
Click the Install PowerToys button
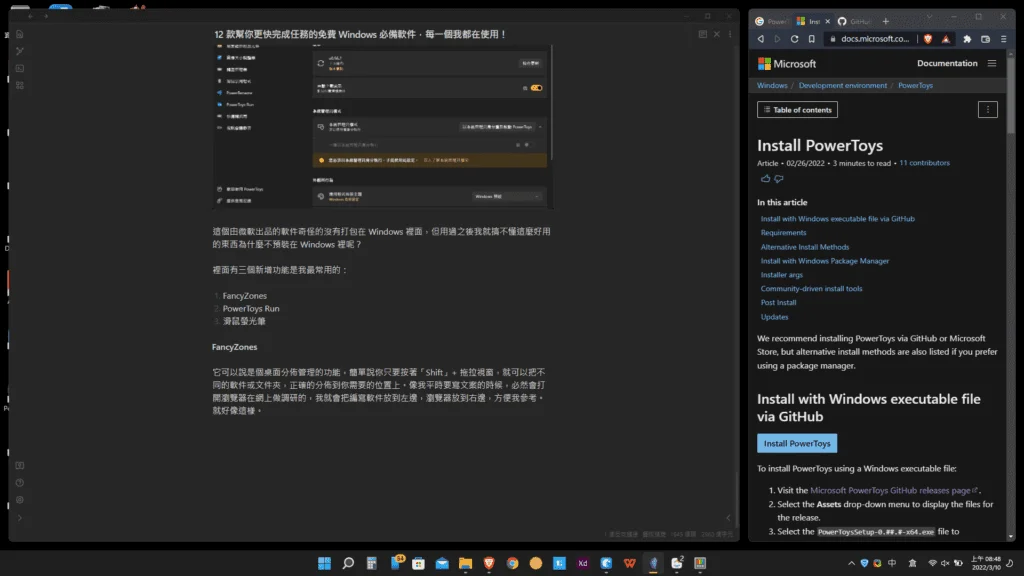point(797,443)
